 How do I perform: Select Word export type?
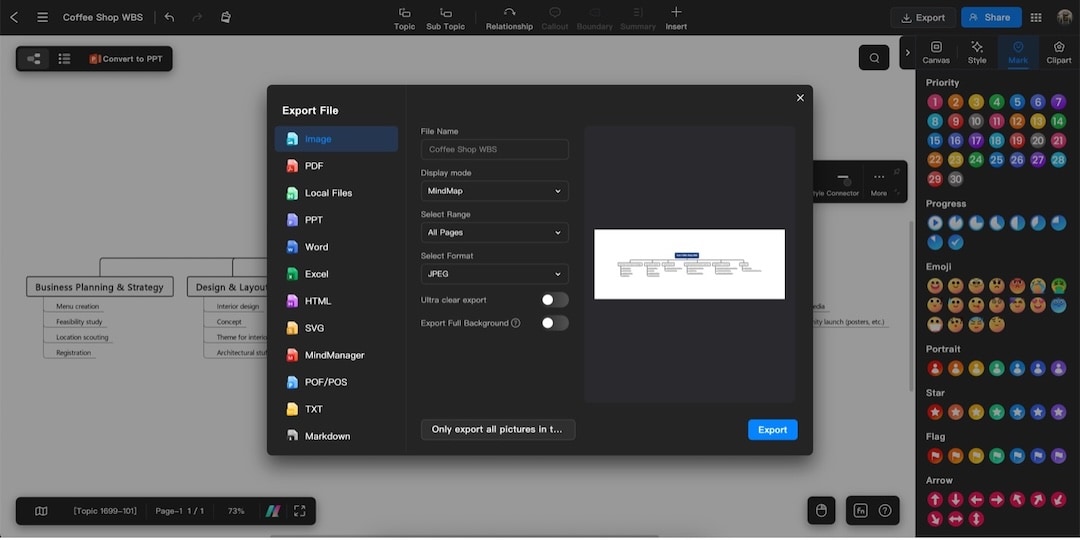click(336, 247)
